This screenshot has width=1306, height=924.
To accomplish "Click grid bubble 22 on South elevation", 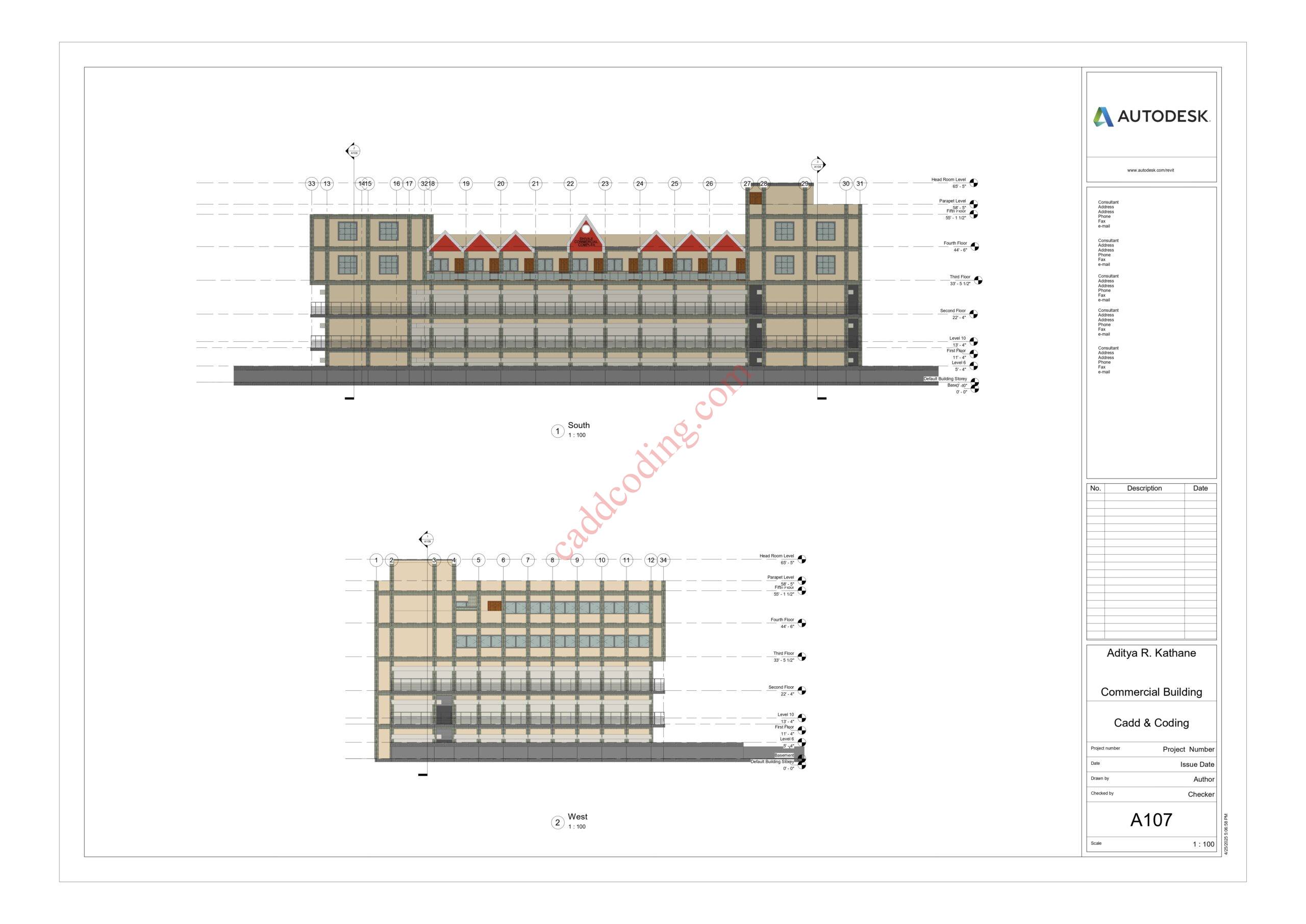I will (x=570, y=184).
